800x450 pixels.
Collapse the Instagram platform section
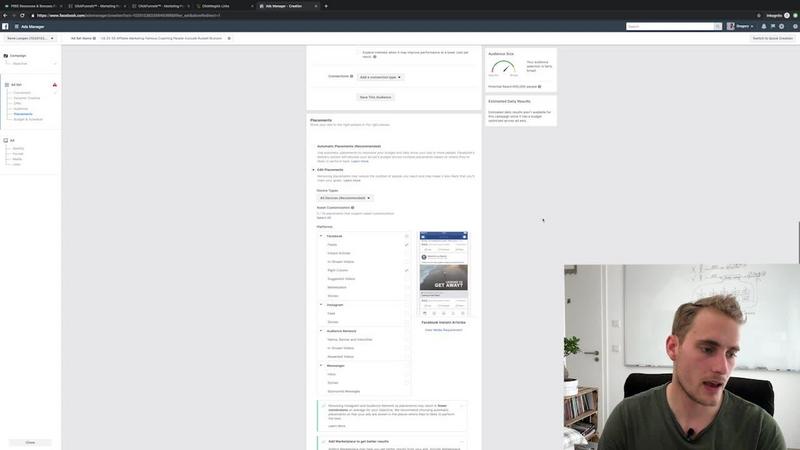(321, 305)
